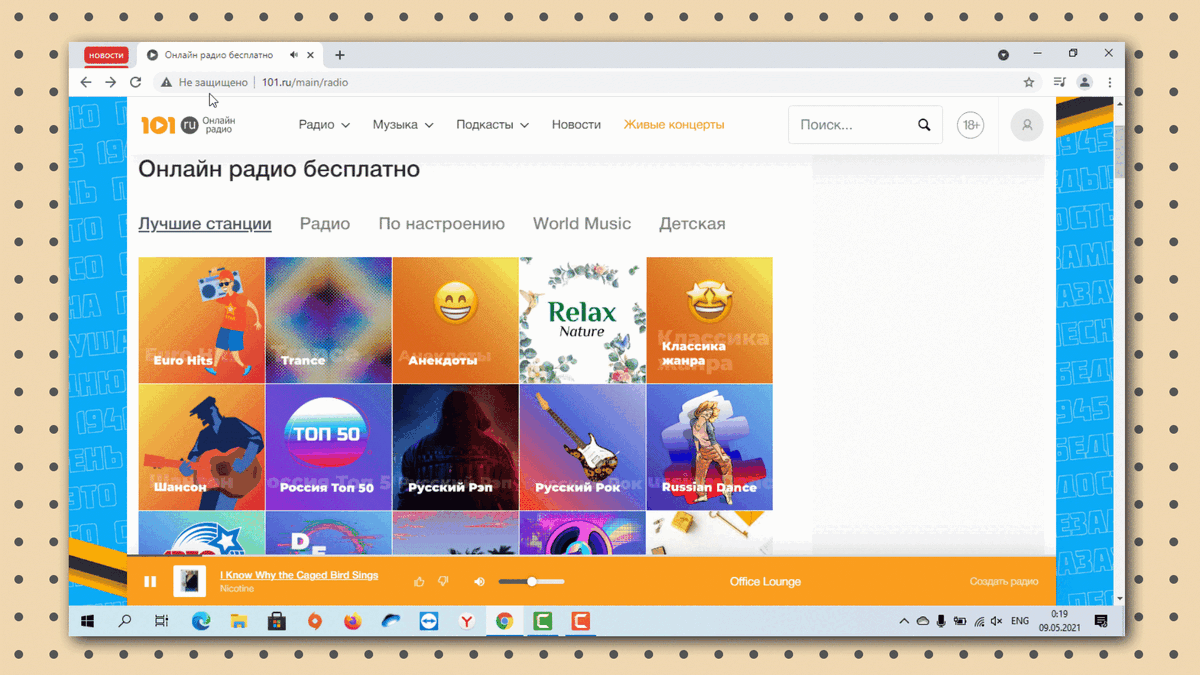Screen dimensions: 1200x675
Task: Play the Euro Hits station tile
Action: pyautogui.click(x=202, y=320)
